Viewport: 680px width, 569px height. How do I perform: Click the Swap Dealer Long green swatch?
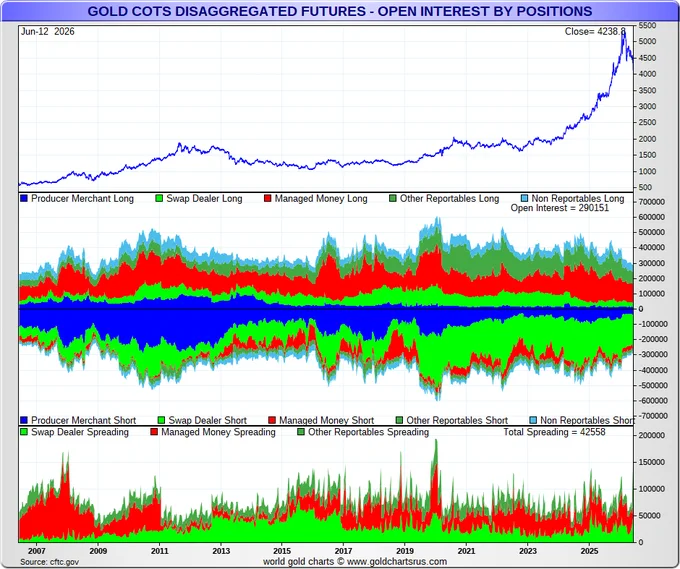pyautogui.click(x=159, y=199)
